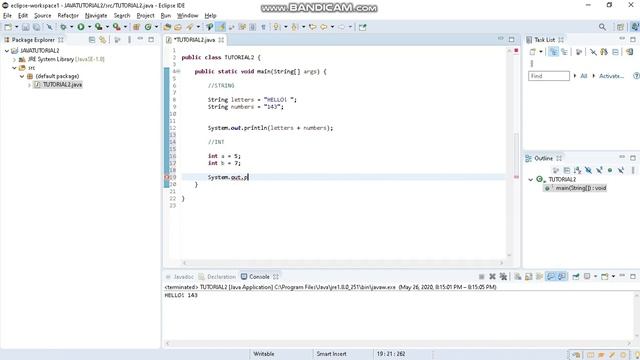Click the All link in Task List
This screenshot has width=640, height=360.
click(584, 76)
